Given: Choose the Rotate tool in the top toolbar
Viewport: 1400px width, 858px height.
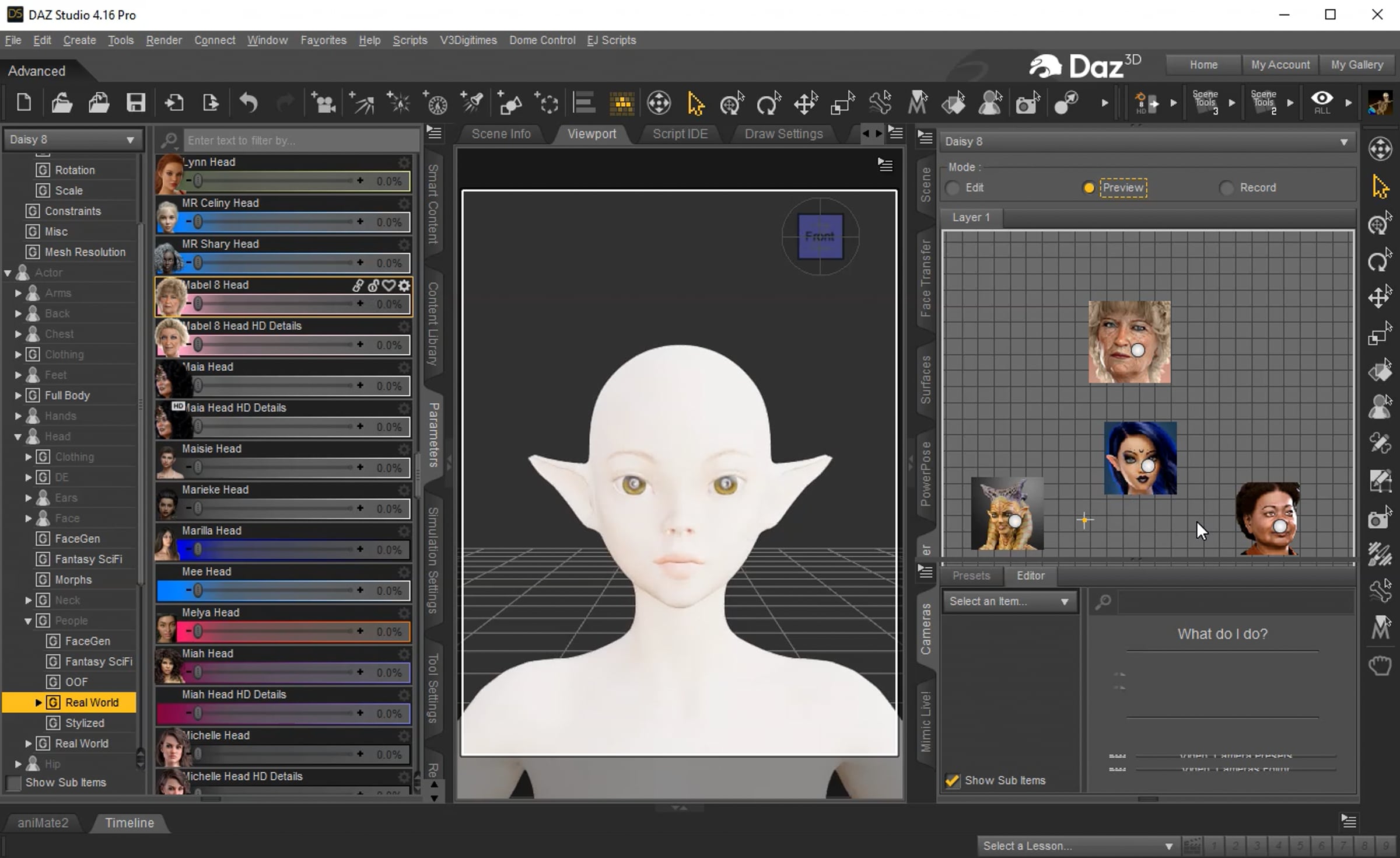Looking at the screenshot, I should [769, 103].
